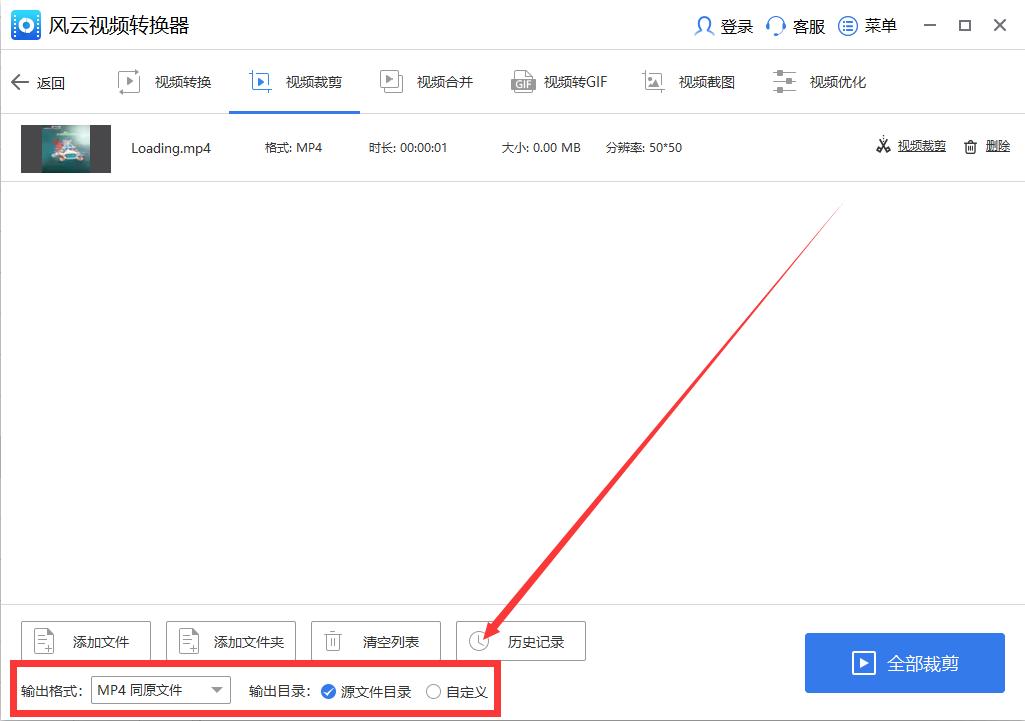1025x721 pixels.
Task: Open the 输出格式 format dropdown
Action: (160, 689)
